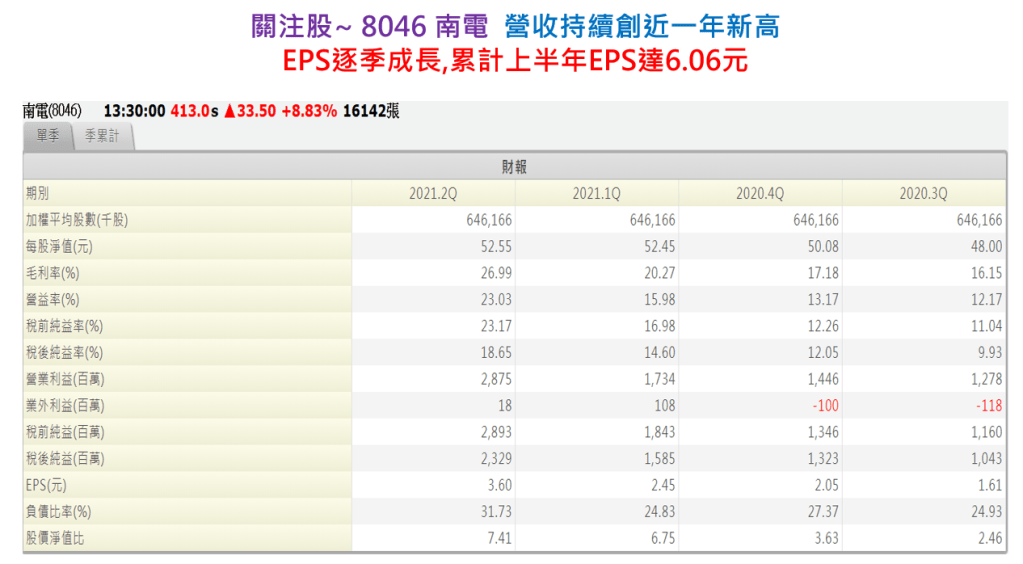Click the 營業利益(百萬) row label
Screen dimensions: 1023x564
[64, 379]
